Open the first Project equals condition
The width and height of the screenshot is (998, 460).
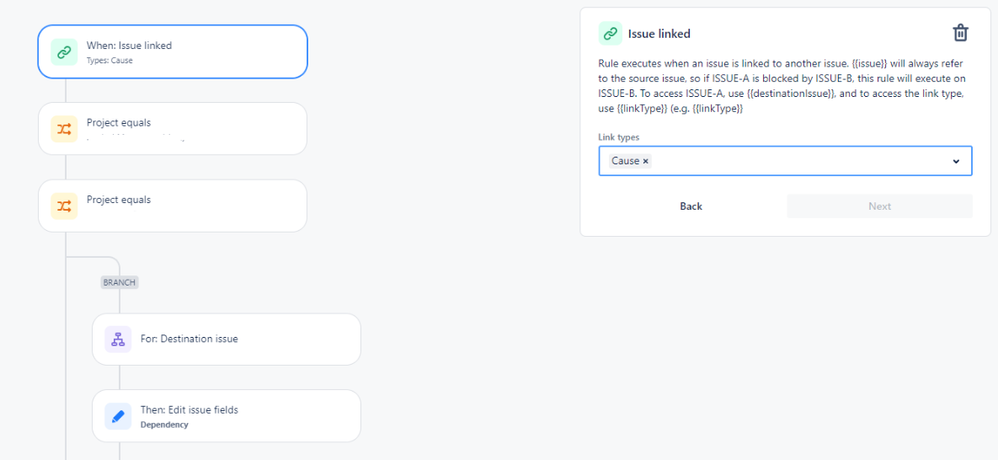click(x=172, y=129)
